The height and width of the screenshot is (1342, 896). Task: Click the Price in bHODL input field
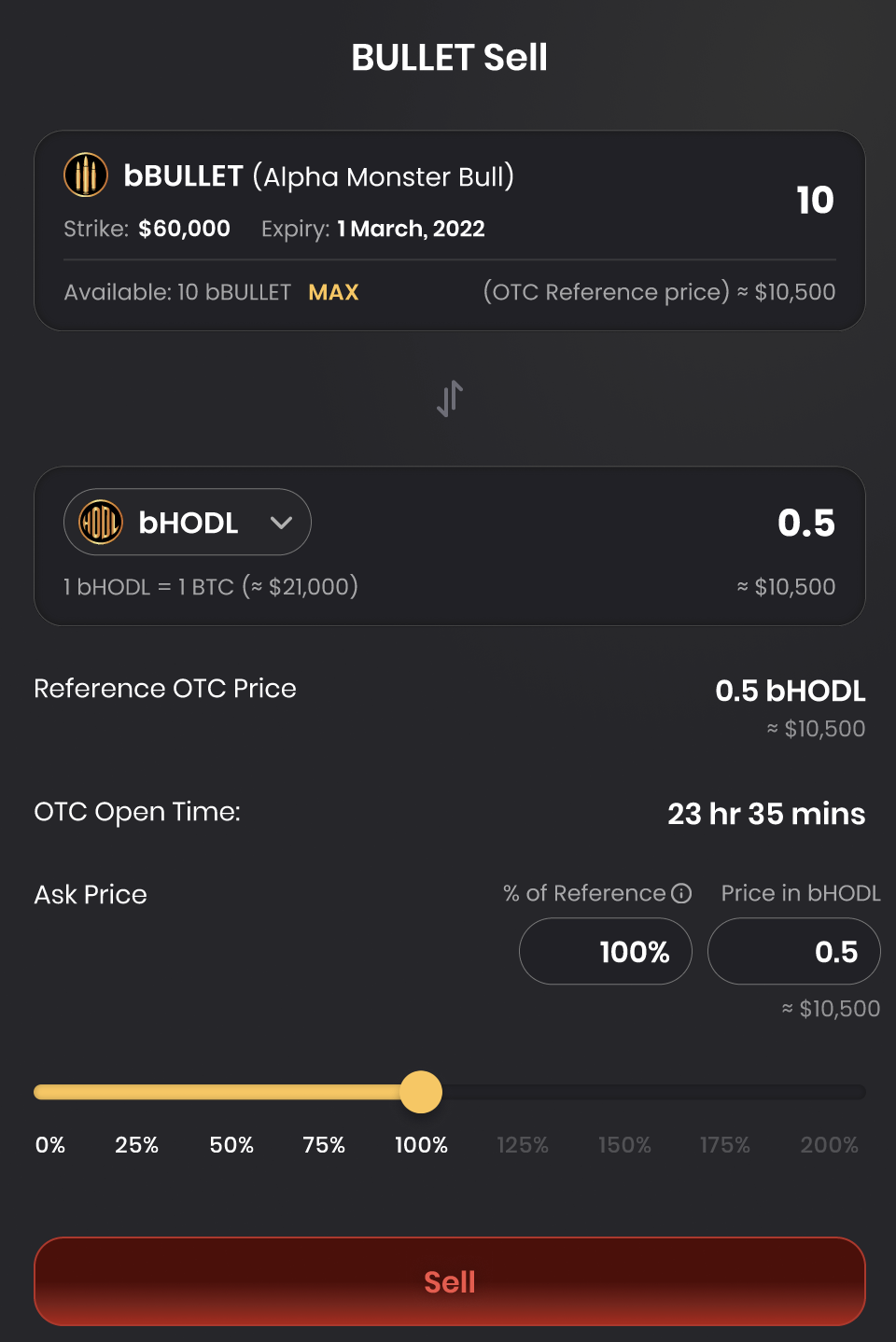click(794, 952)
